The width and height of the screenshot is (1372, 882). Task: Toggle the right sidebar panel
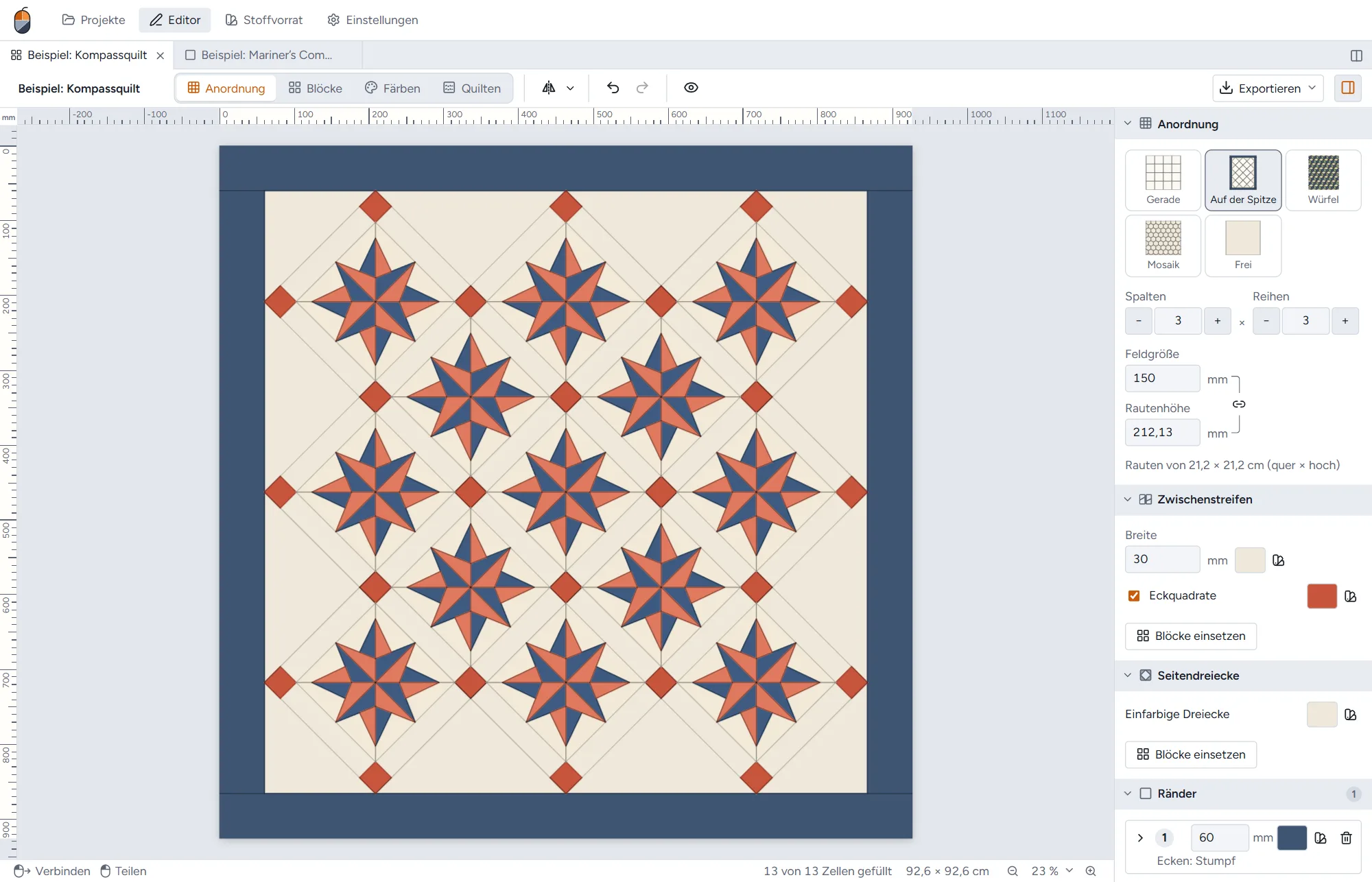[1348, 88]
